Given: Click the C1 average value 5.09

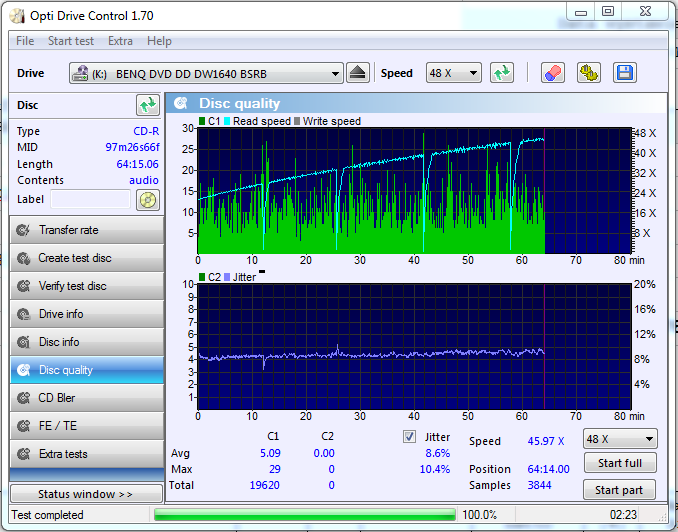Looking at the screenshot, I should click(x=270, y=453).
